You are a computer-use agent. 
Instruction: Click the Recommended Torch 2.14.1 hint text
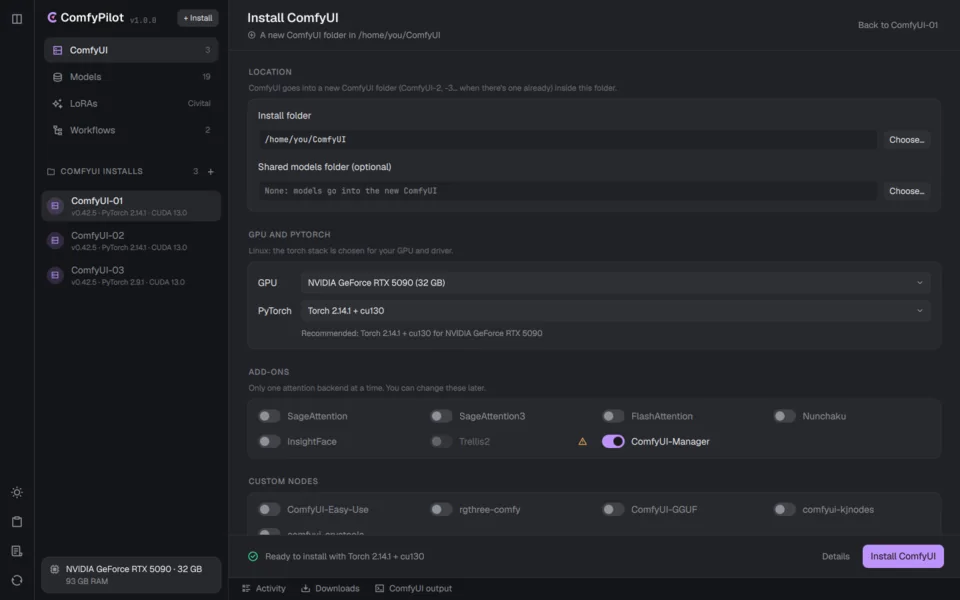tap(422, 334)
